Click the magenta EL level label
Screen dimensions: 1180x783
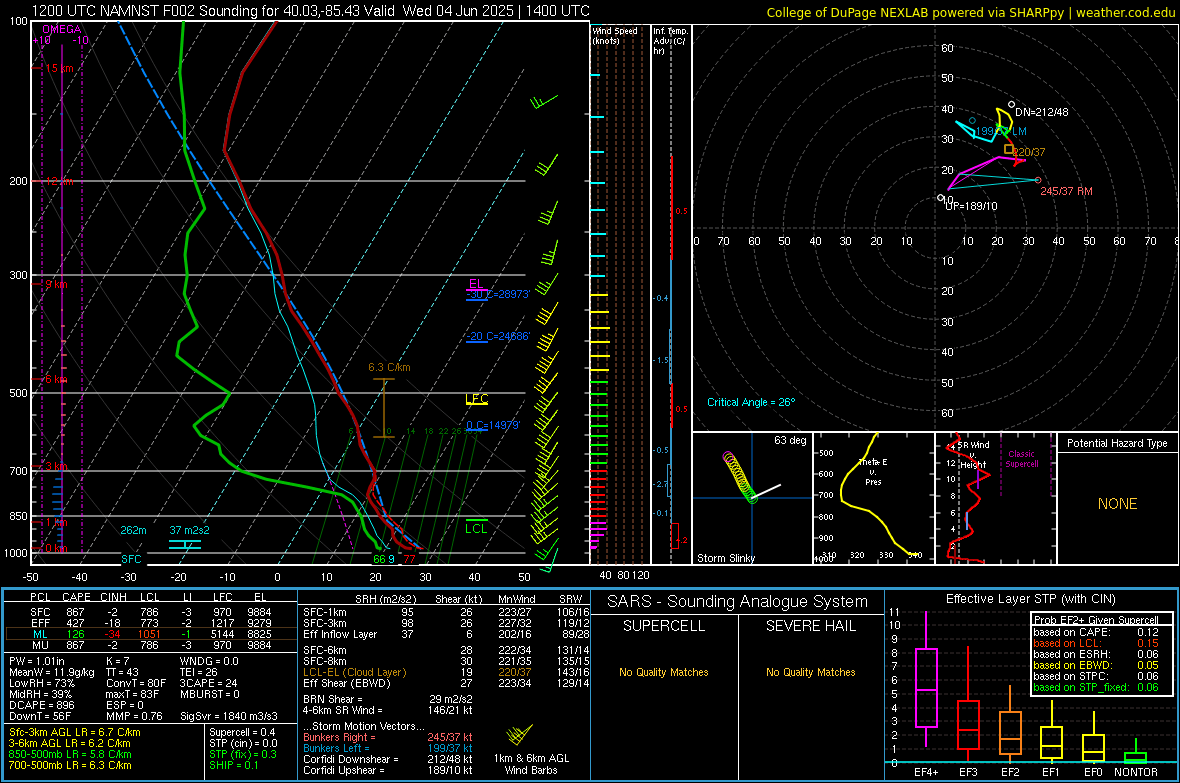[x=476, y=283]
